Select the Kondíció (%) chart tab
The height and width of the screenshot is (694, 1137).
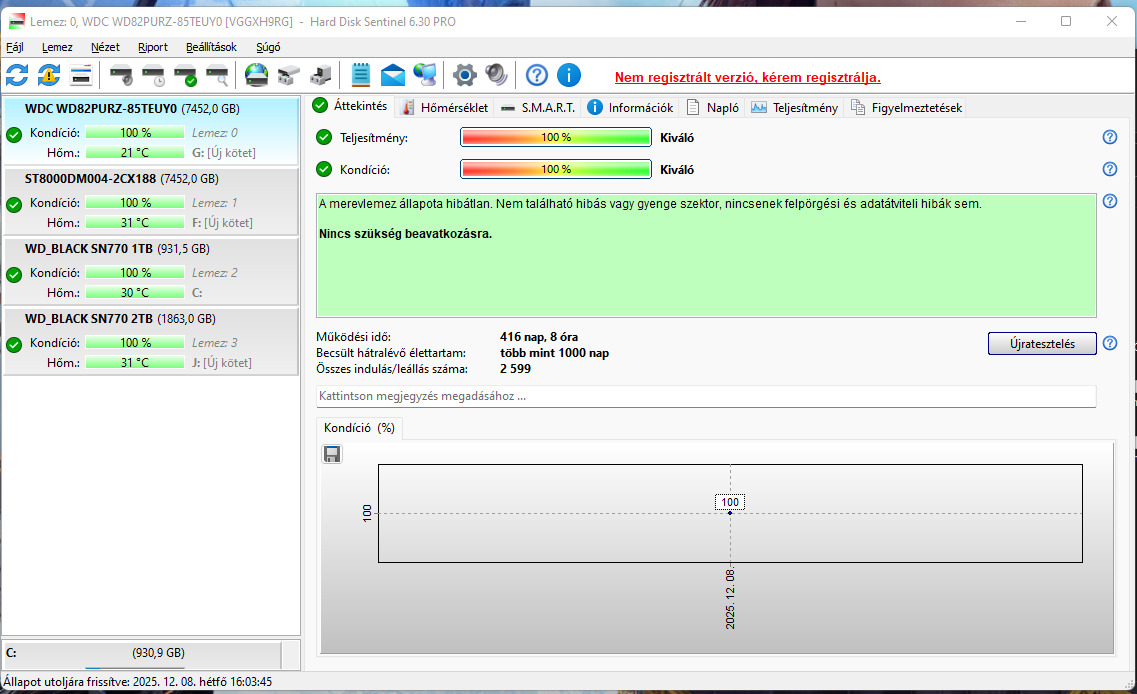pyautogui.click(x=360, y=428)
